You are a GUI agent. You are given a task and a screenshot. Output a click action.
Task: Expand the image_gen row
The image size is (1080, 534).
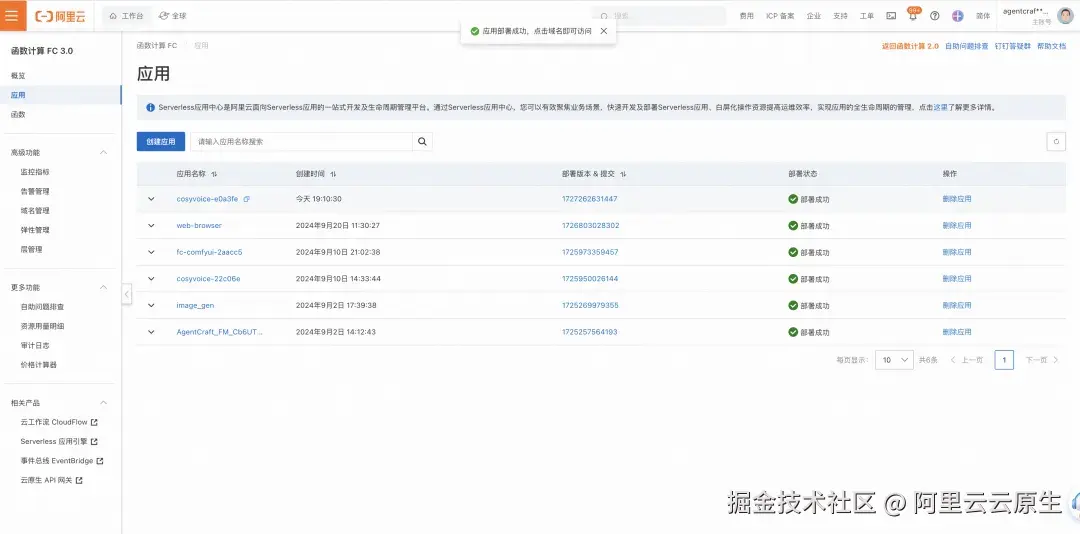152,305
